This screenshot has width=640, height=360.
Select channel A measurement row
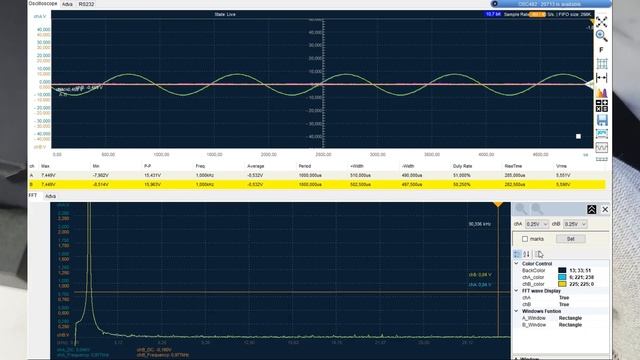pos(316,175)
